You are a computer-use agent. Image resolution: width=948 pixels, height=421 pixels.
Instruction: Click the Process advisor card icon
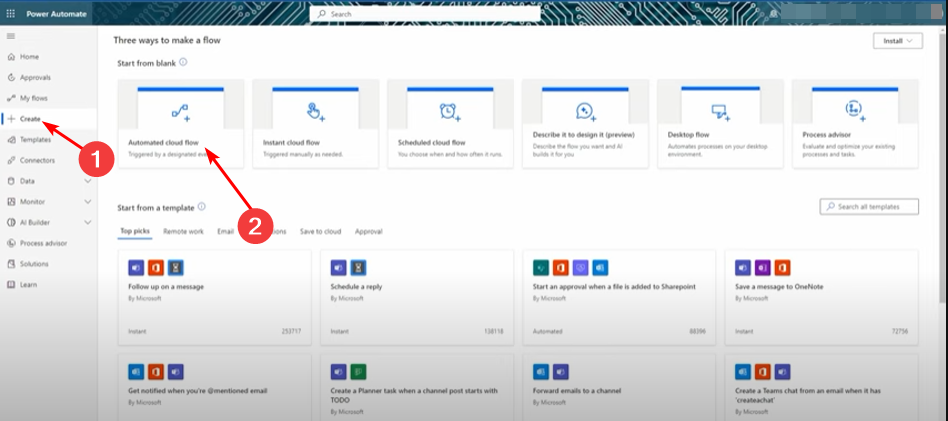[x=855, y=110]
